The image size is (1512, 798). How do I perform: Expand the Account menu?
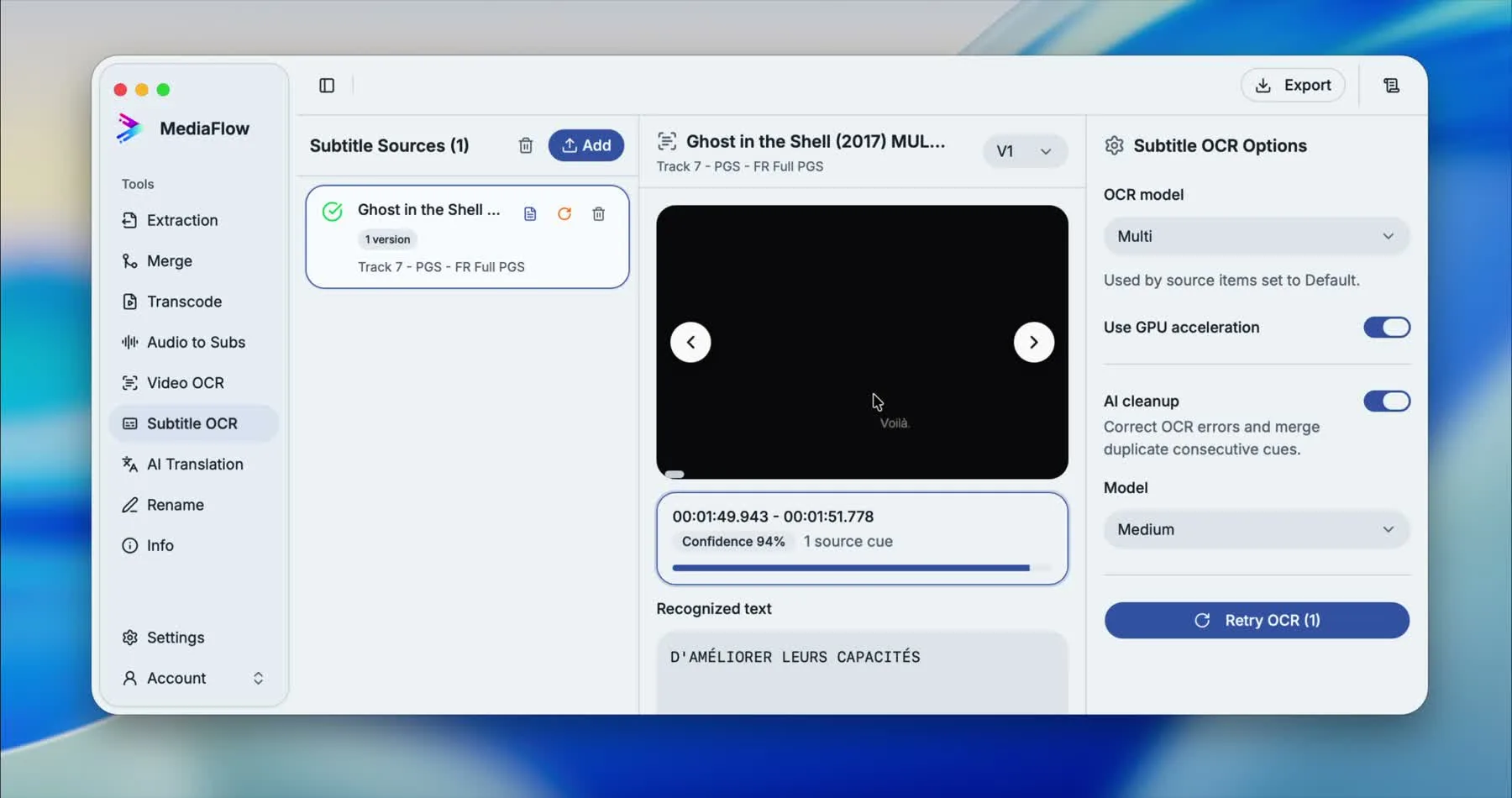(194, 679)
